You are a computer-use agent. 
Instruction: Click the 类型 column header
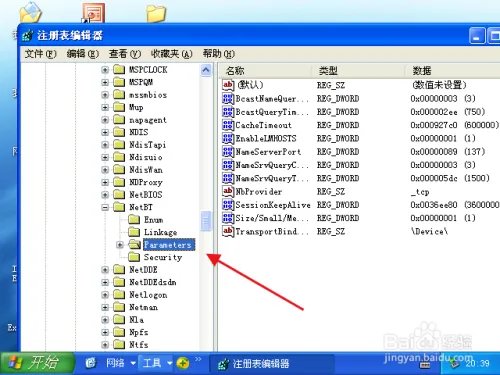pyautogui.click(x=358, y=71)
